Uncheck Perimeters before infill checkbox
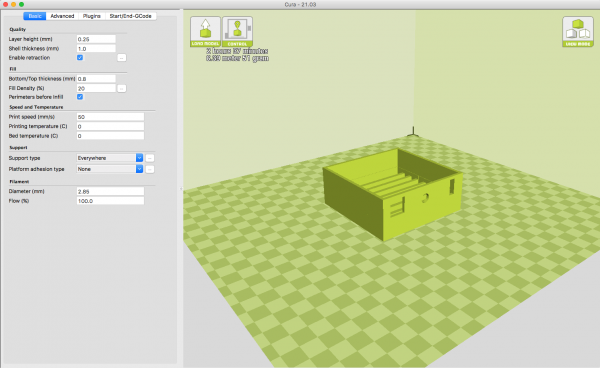 click(x=80, y=97)
